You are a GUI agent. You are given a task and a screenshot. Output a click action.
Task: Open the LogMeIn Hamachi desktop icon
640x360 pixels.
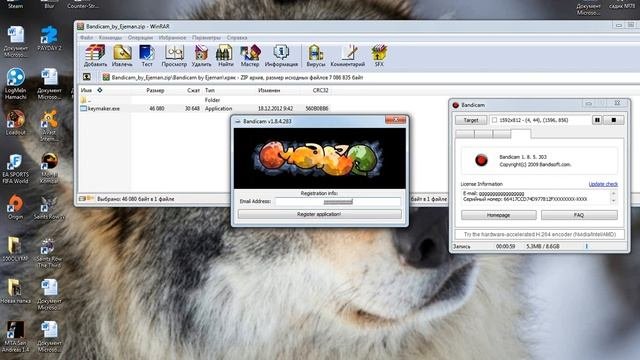(16, 84)
